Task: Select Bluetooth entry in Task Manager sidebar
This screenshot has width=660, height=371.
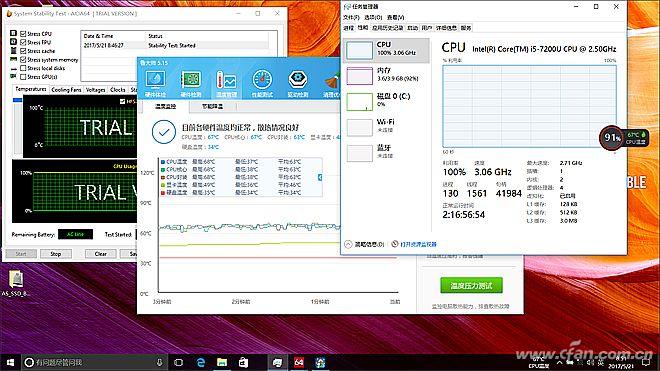Action: point(386,153)
